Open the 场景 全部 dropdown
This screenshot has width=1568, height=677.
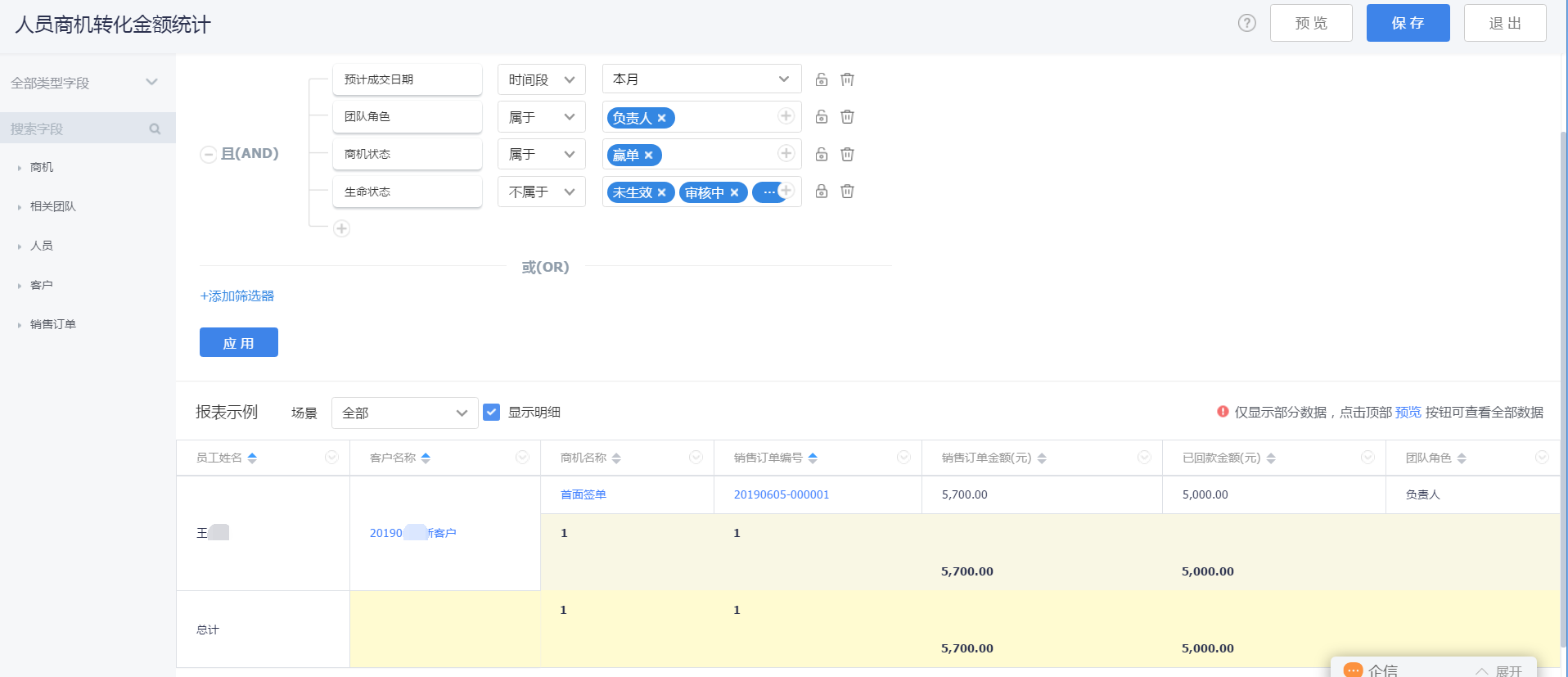(x=405, y=413)
